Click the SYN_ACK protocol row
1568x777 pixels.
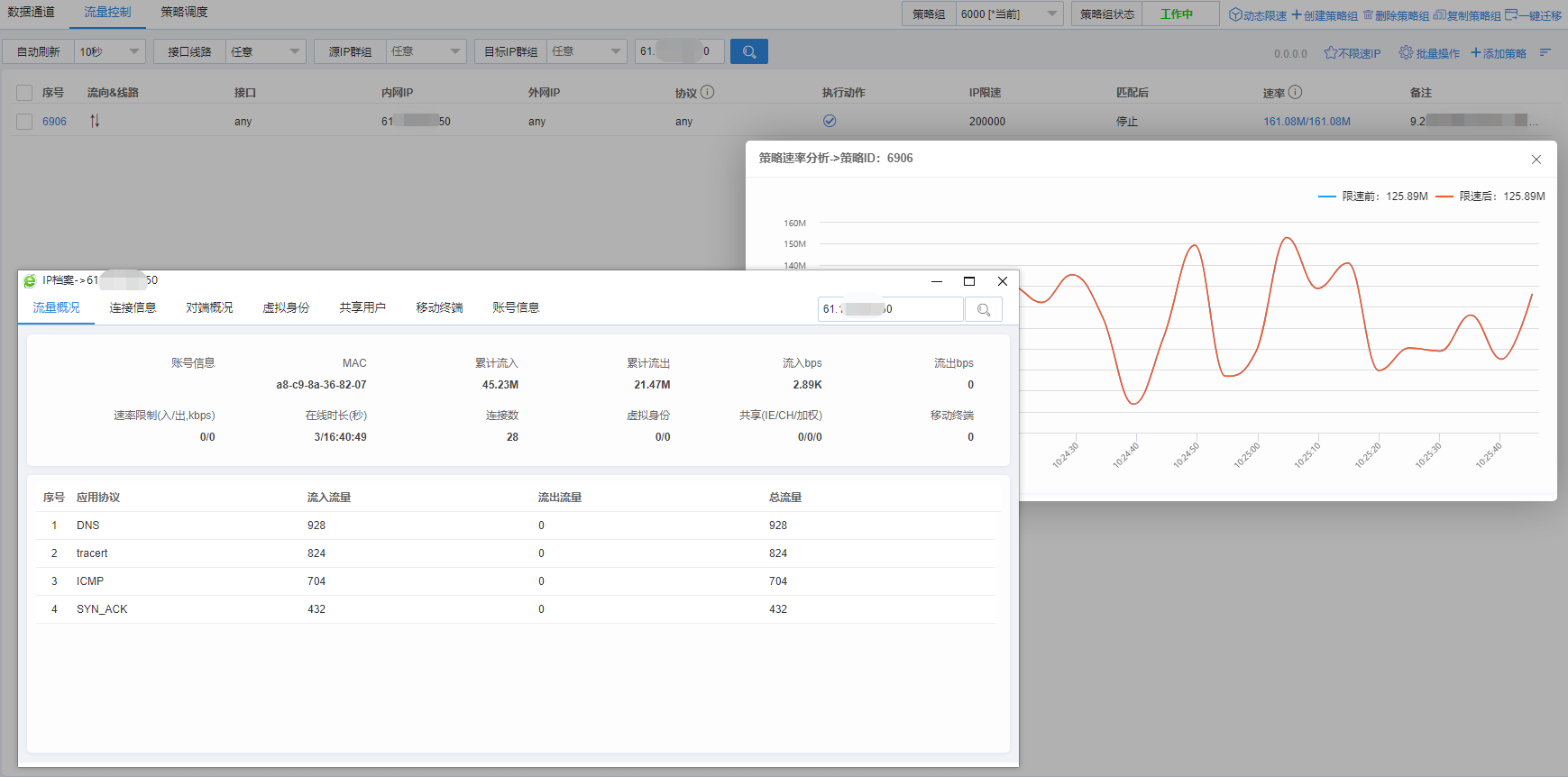click(517, 609)
